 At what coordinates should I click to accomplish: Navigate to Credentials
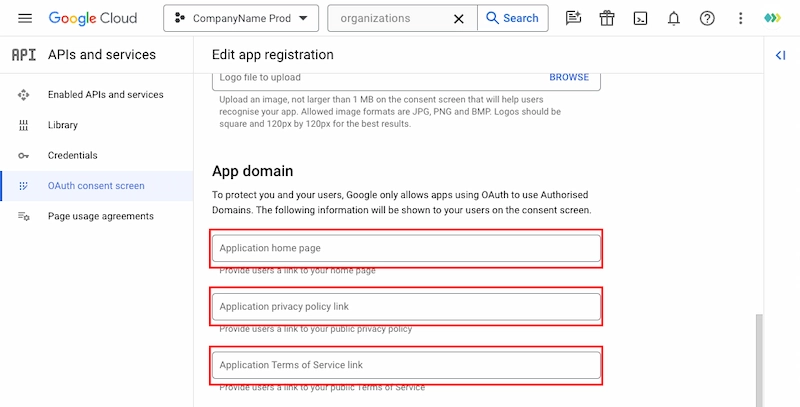pos(72,156)
